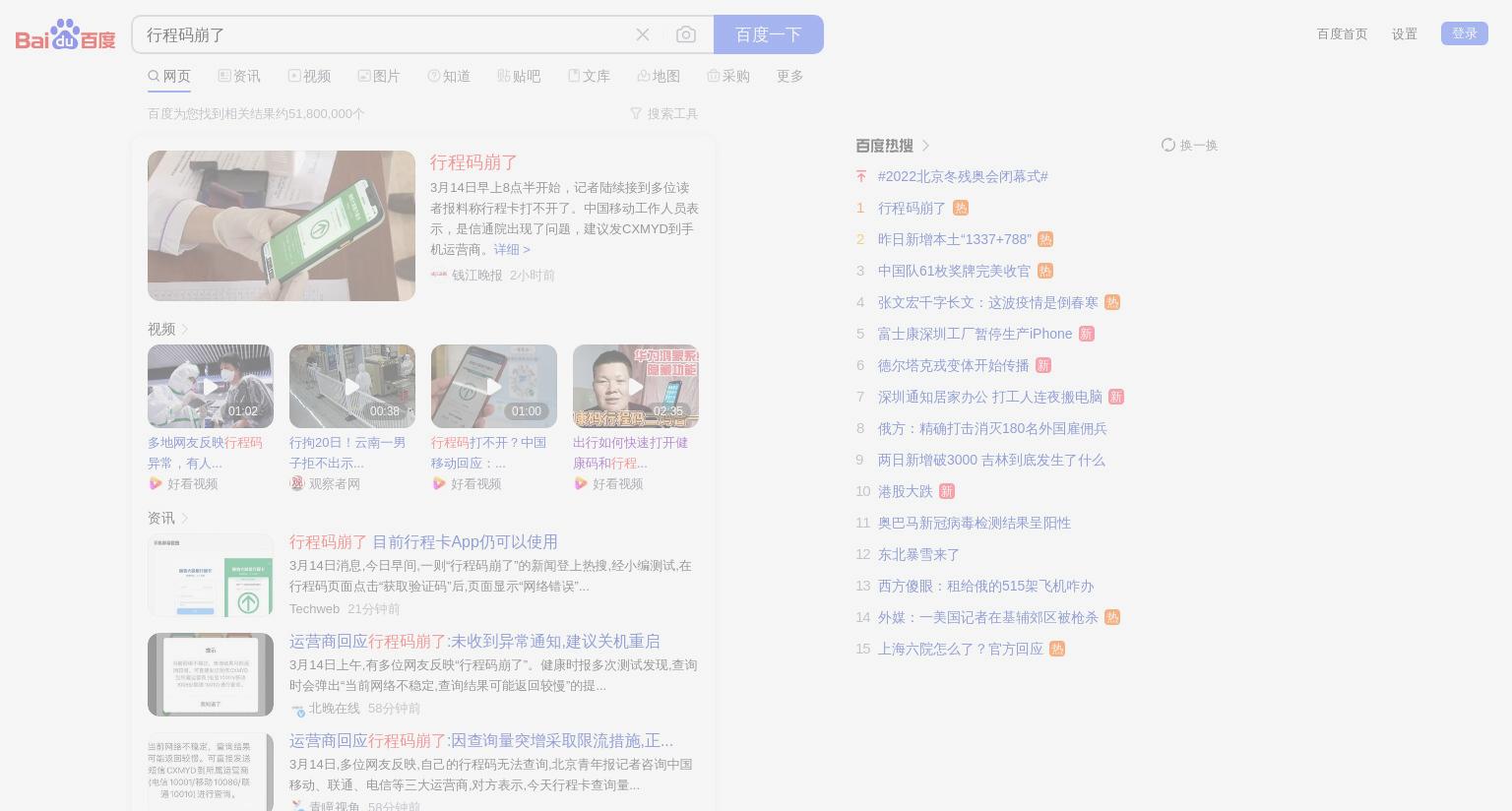Select the 网页 tab
The width and height of the screenshot is (1512, 811).
(x=169, y=76)
